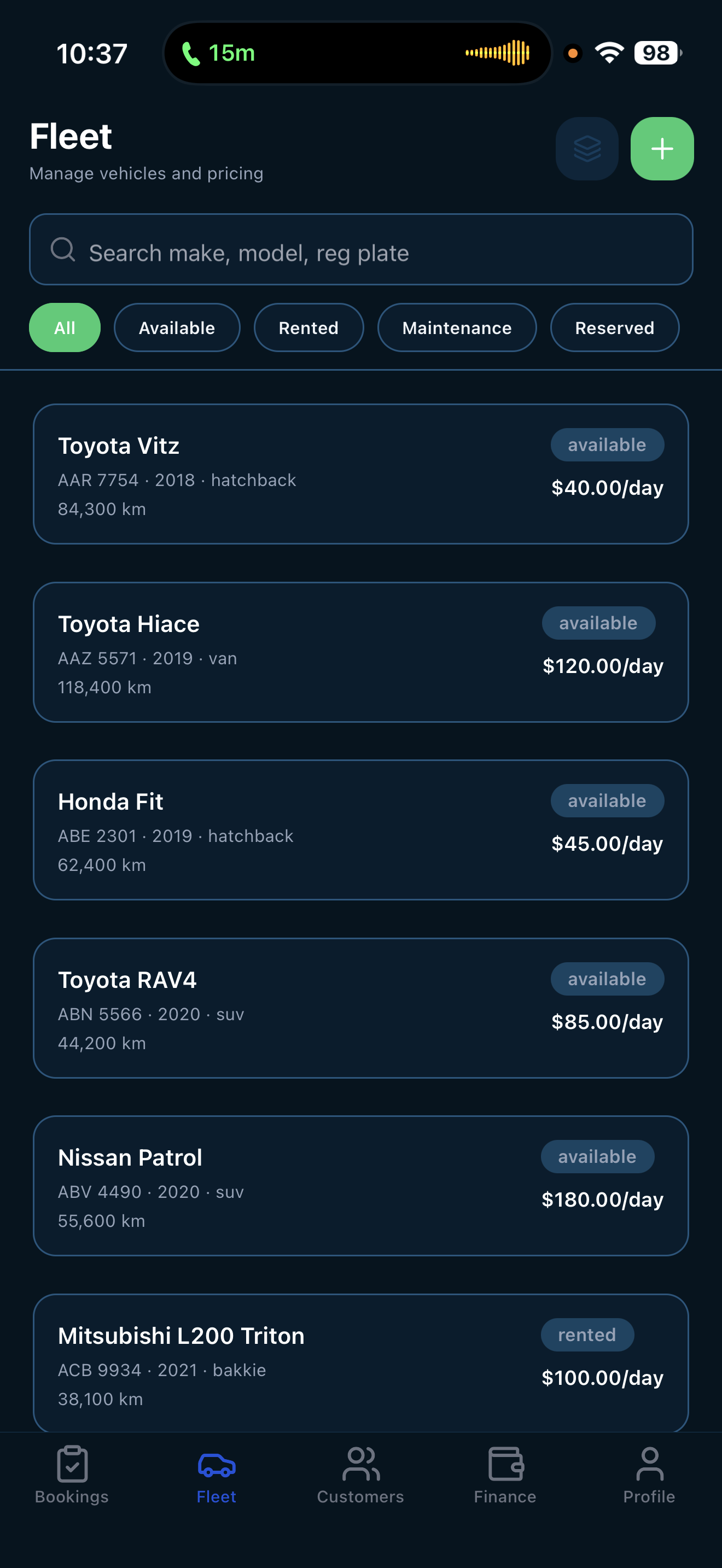Image resolution: width=722 pixels, height=1568 pixels.
Task: Show only Maintenance vehicles
Action: [x=457, y=327]
